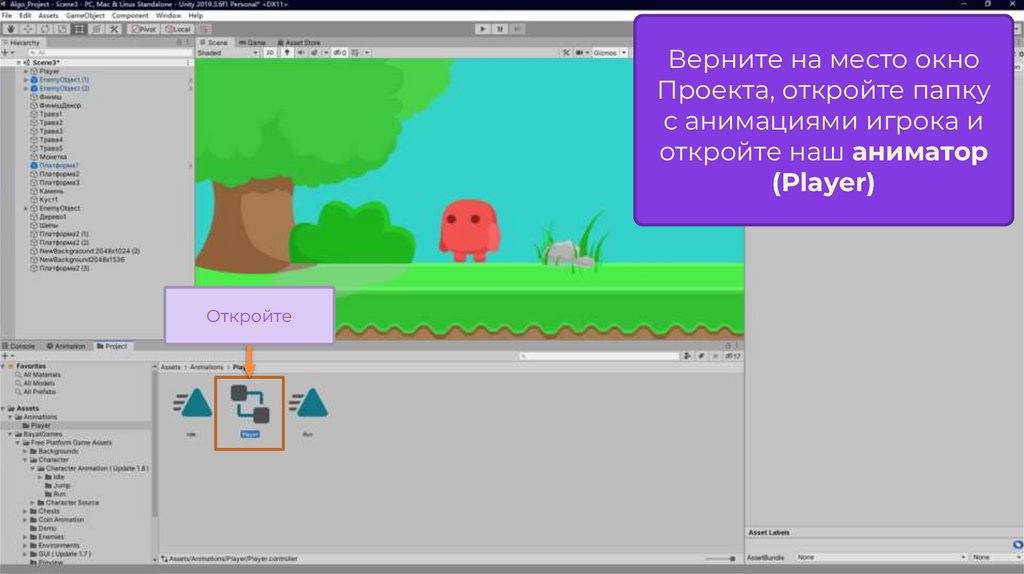Switch to the Console tab

19,346
